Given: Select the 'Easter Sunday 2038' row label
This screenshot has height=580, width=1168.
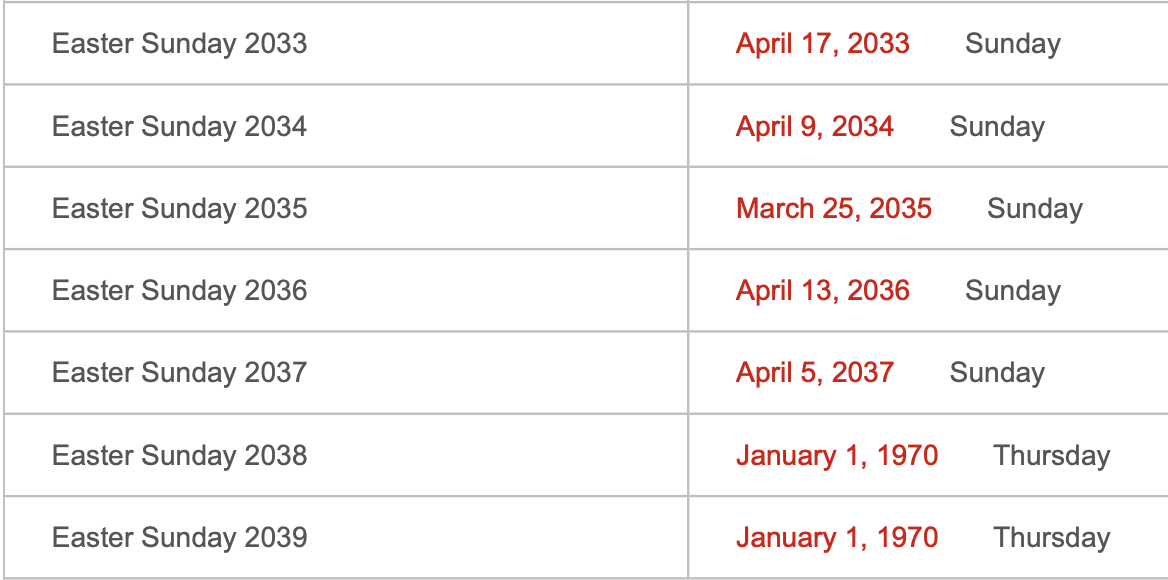Looking at the screenshot, I should pyautogui.click(x=180, y=456).
